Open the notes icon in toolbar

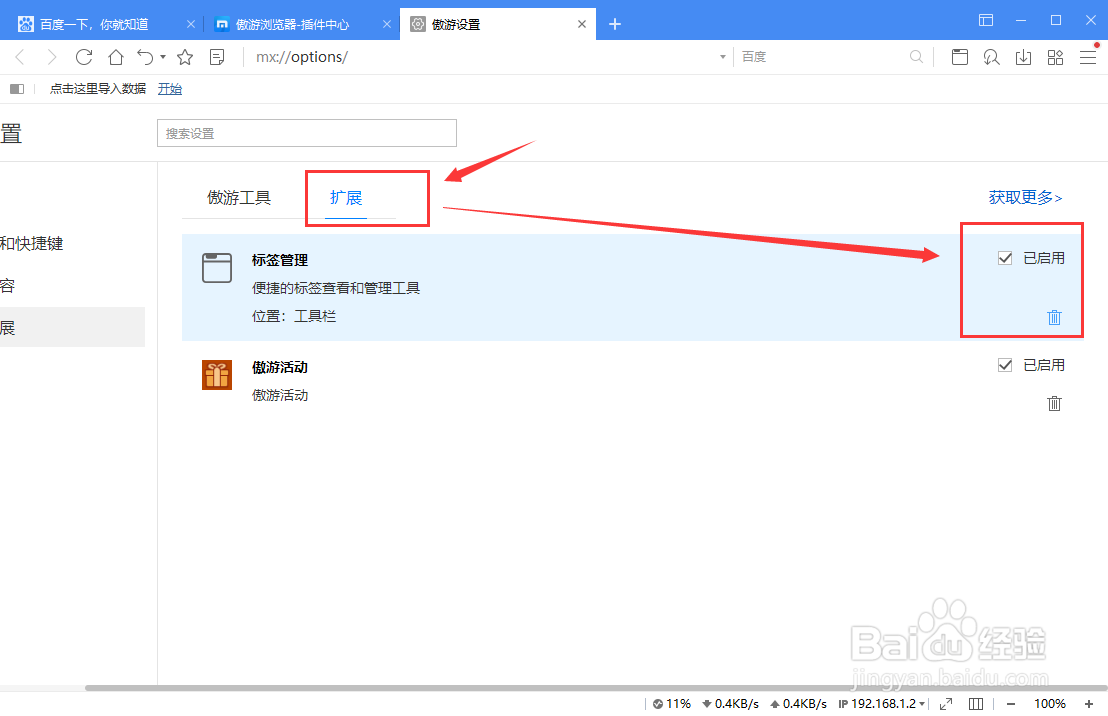point(218,57)
